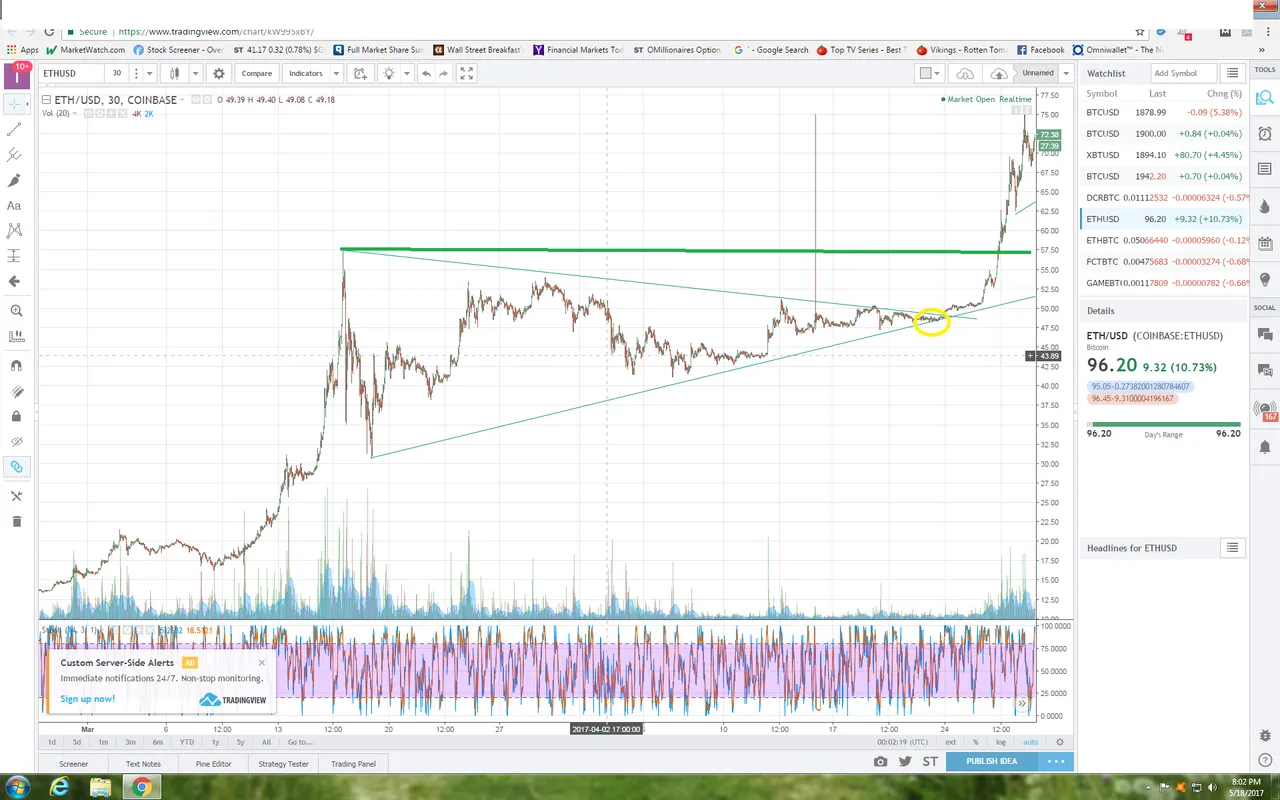Toggle the percent scale option
1280x800 pixels.
pyautogui.click(x=976, y=742)
